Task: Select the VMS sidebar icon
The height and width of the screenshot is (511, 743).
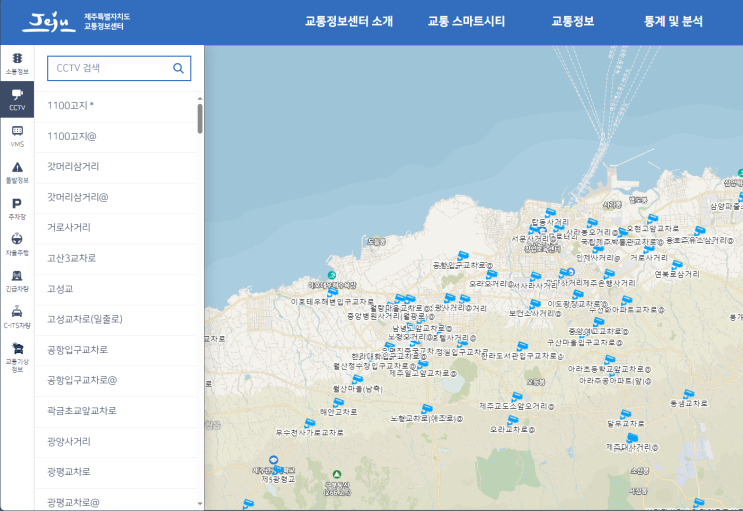Action: tap(17, 135)
